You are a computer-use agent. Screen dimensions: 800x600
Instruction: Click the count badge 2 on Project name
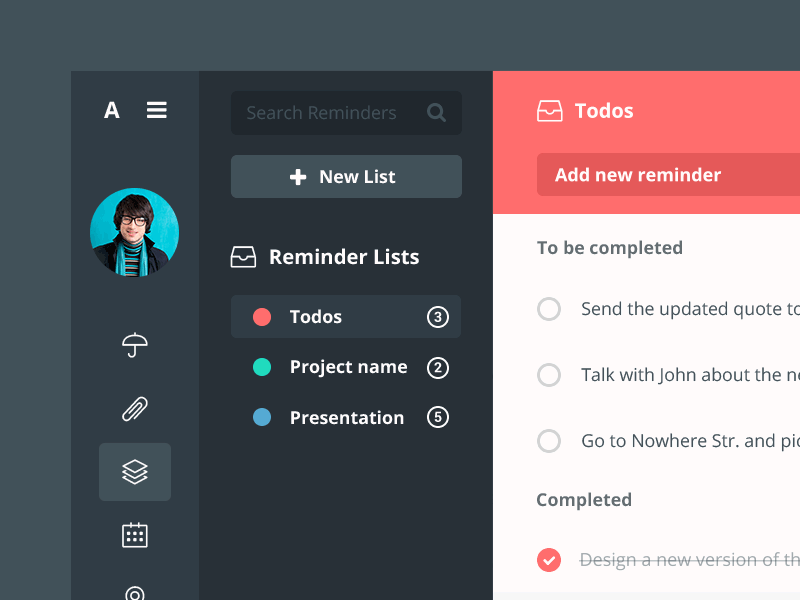tap(438, 368)
